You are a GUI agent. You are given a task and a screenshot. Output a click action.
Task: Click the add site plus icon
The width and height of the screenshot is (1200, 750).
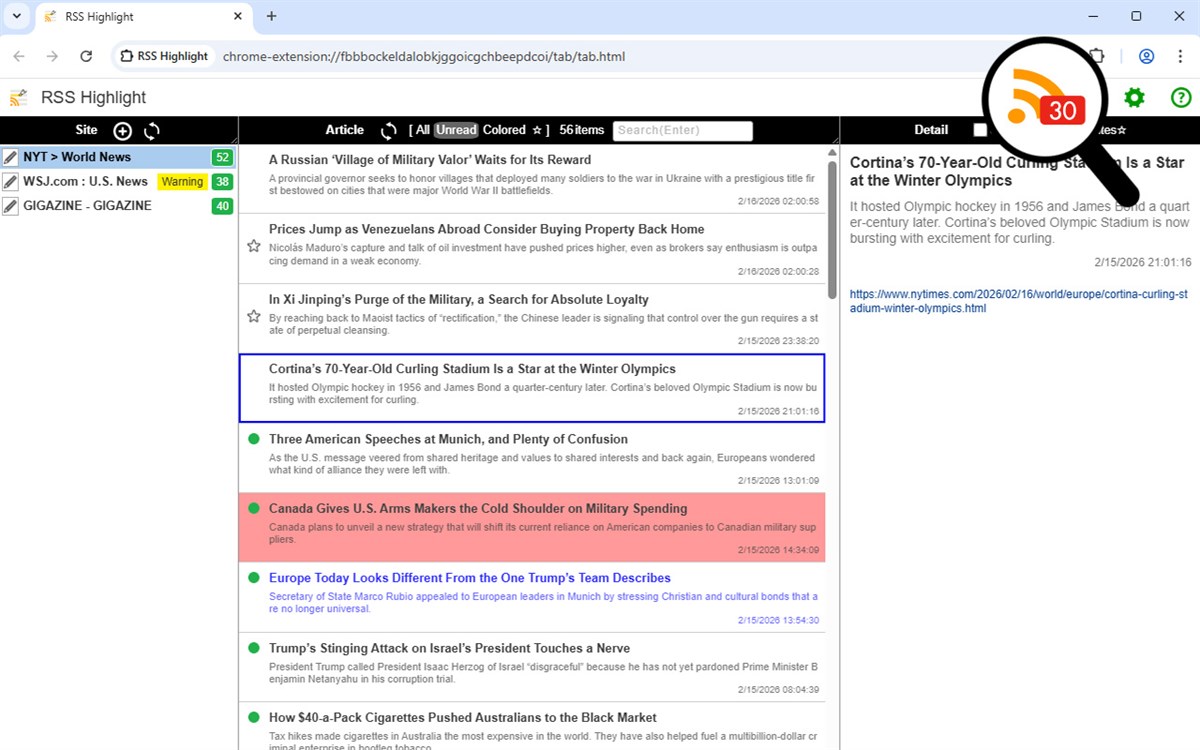[x=122, y=131]
